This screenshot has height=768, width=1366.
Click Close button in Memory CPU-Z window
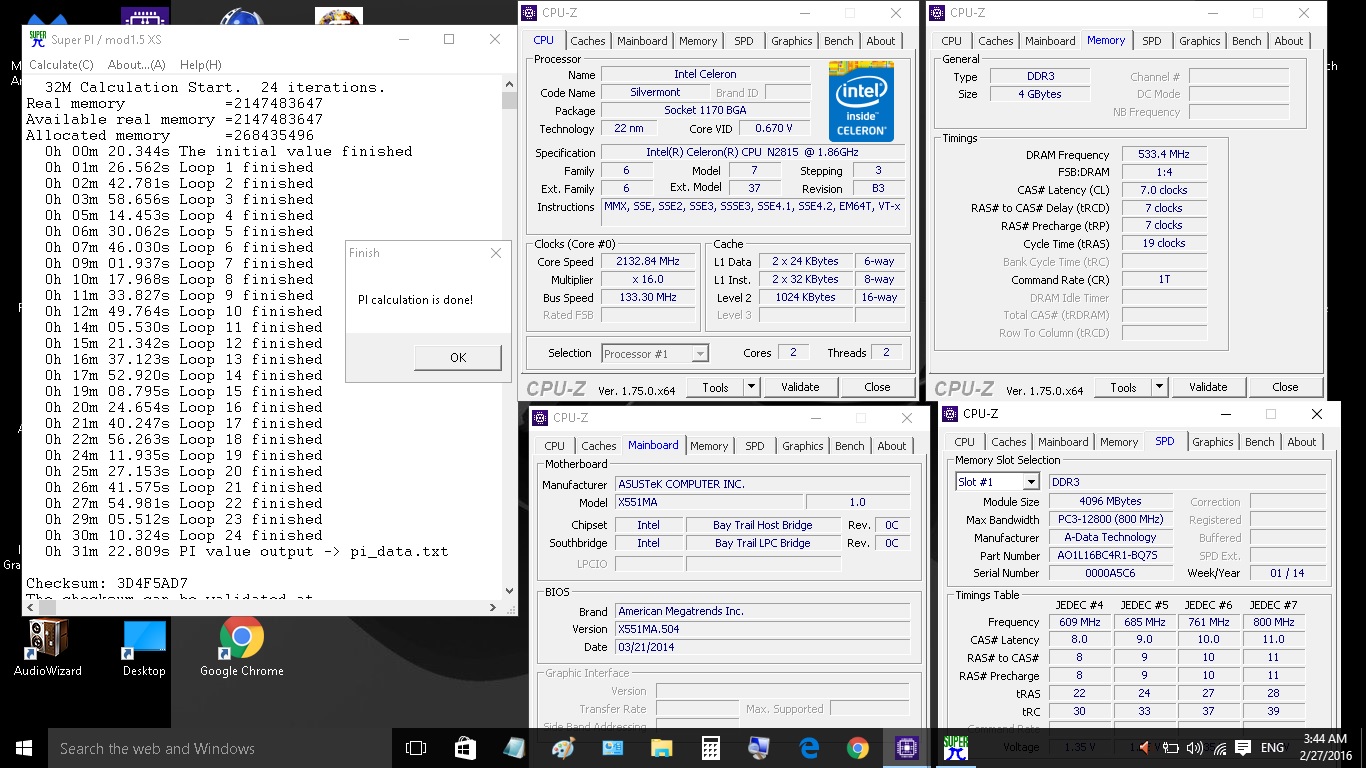[1285, 387]
